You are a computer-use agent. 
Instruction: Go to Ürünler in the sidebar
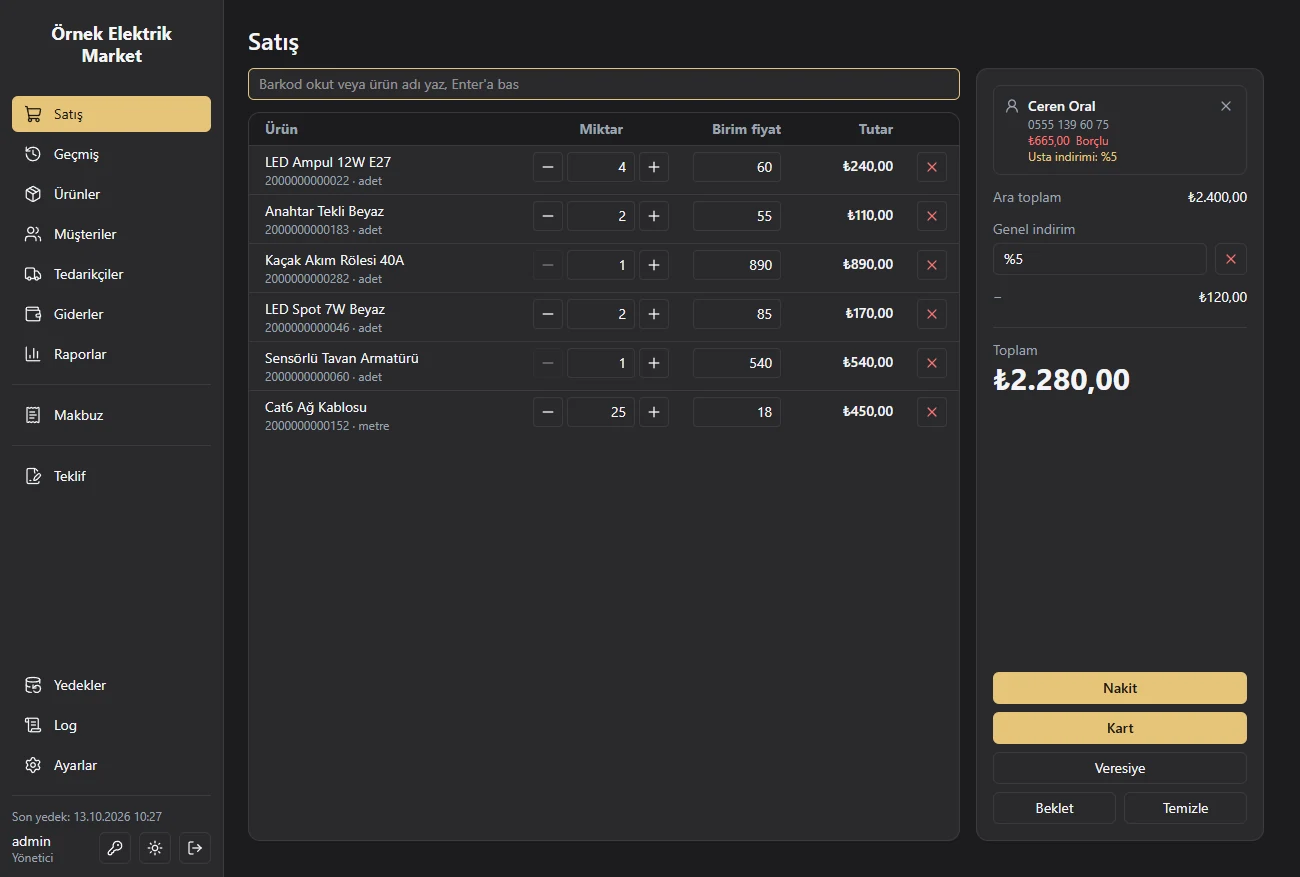(x=111, y=194)
